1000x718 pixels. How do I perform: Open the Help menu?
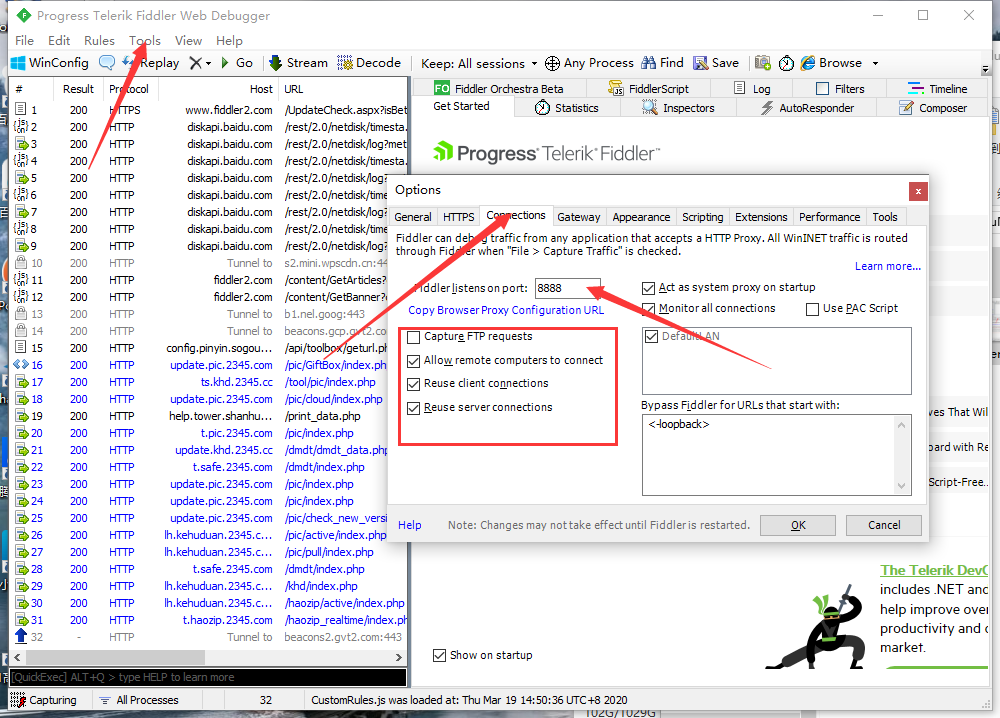click(229, 40)
